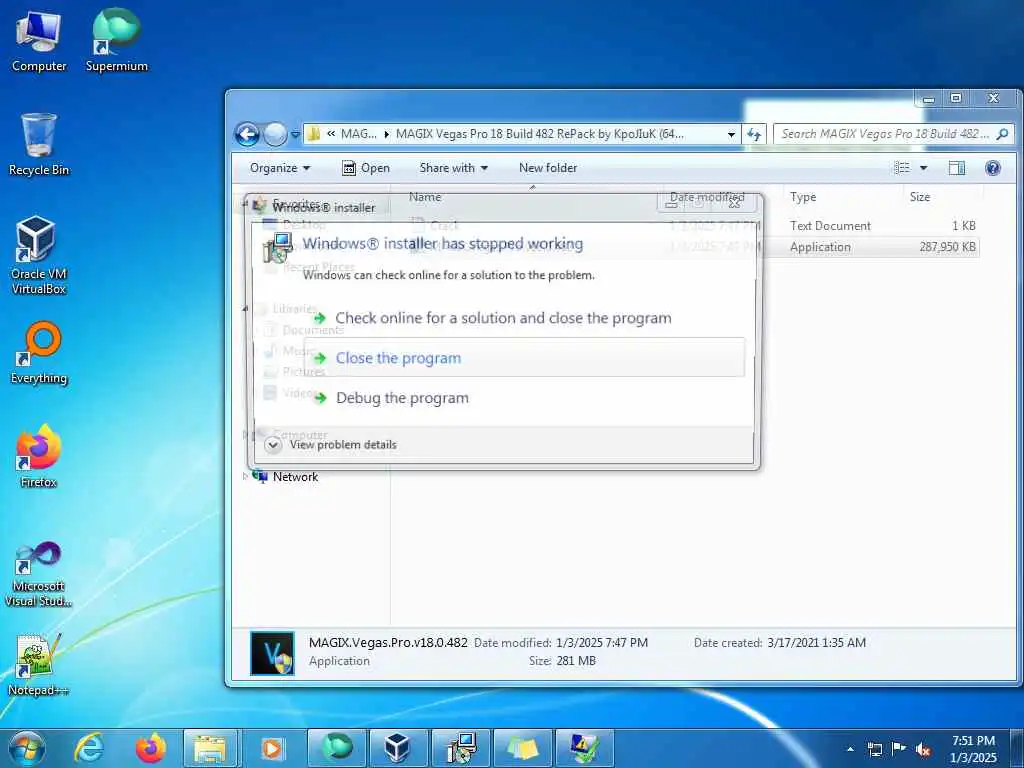Image resolution: width=1024 pixels, height=768 pixels.
Task: Select the Firefox desktop shortcut
Action: 39,456
